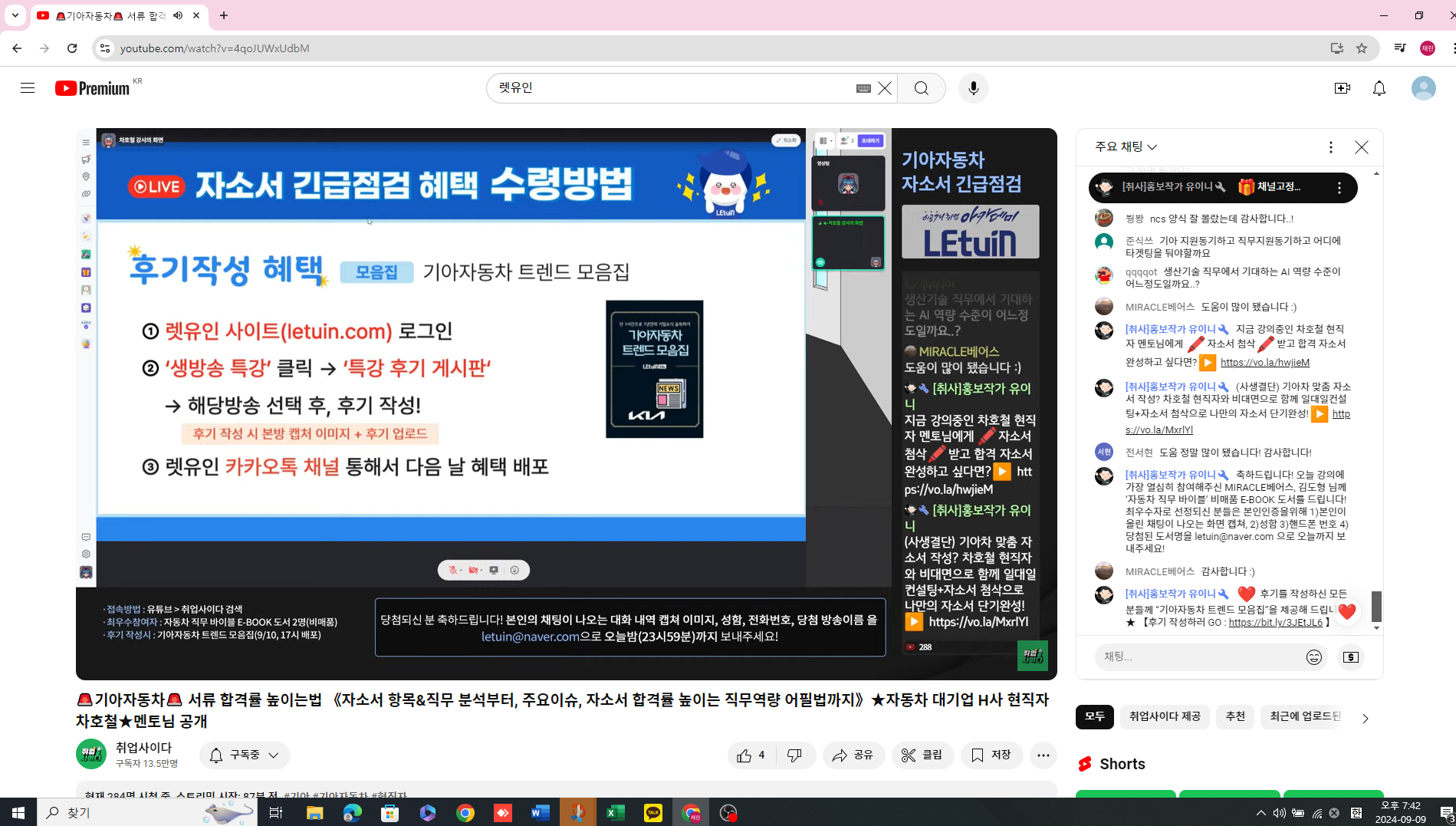1456x826 pixels.
Task: Open the media control button in Chrome
Action: [1400, 48]
